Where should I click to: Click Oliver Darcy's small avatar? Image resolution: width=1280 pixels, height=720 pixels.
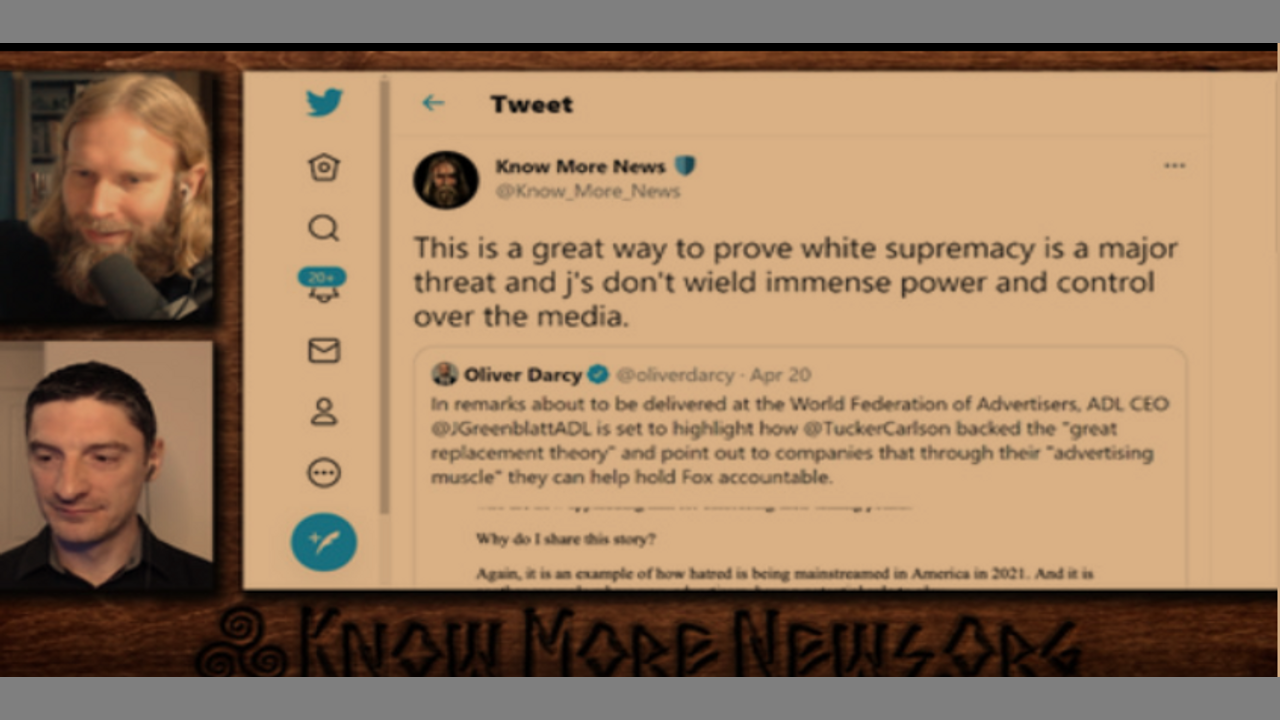pyautogui.click(x=445, y=374)
